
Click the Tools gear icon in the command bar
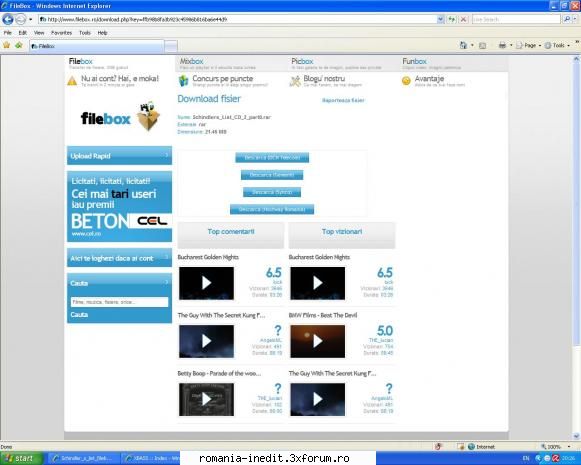[548, 46]
